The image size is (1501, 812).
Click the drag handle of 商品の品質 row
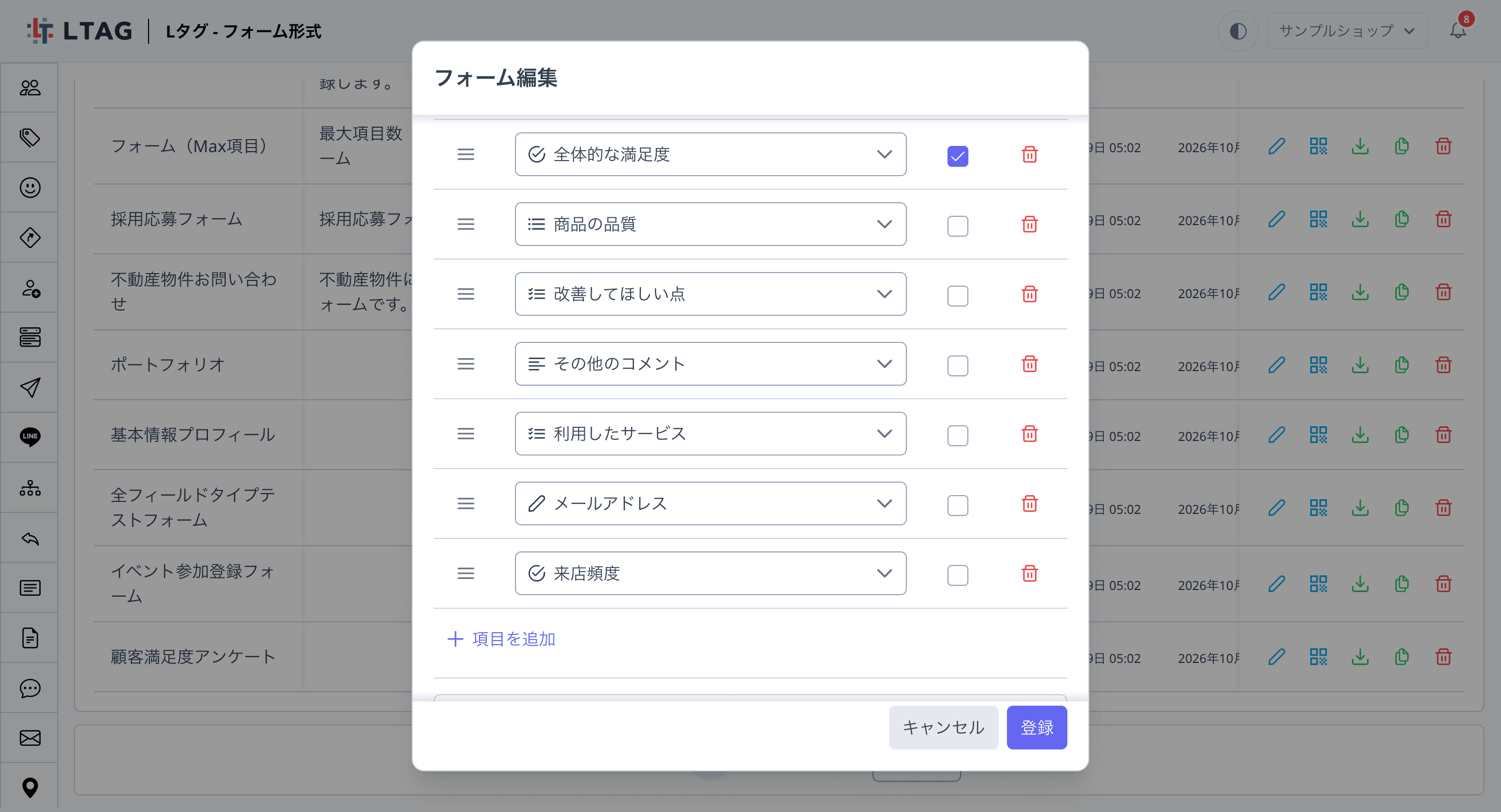click(465, 224)
